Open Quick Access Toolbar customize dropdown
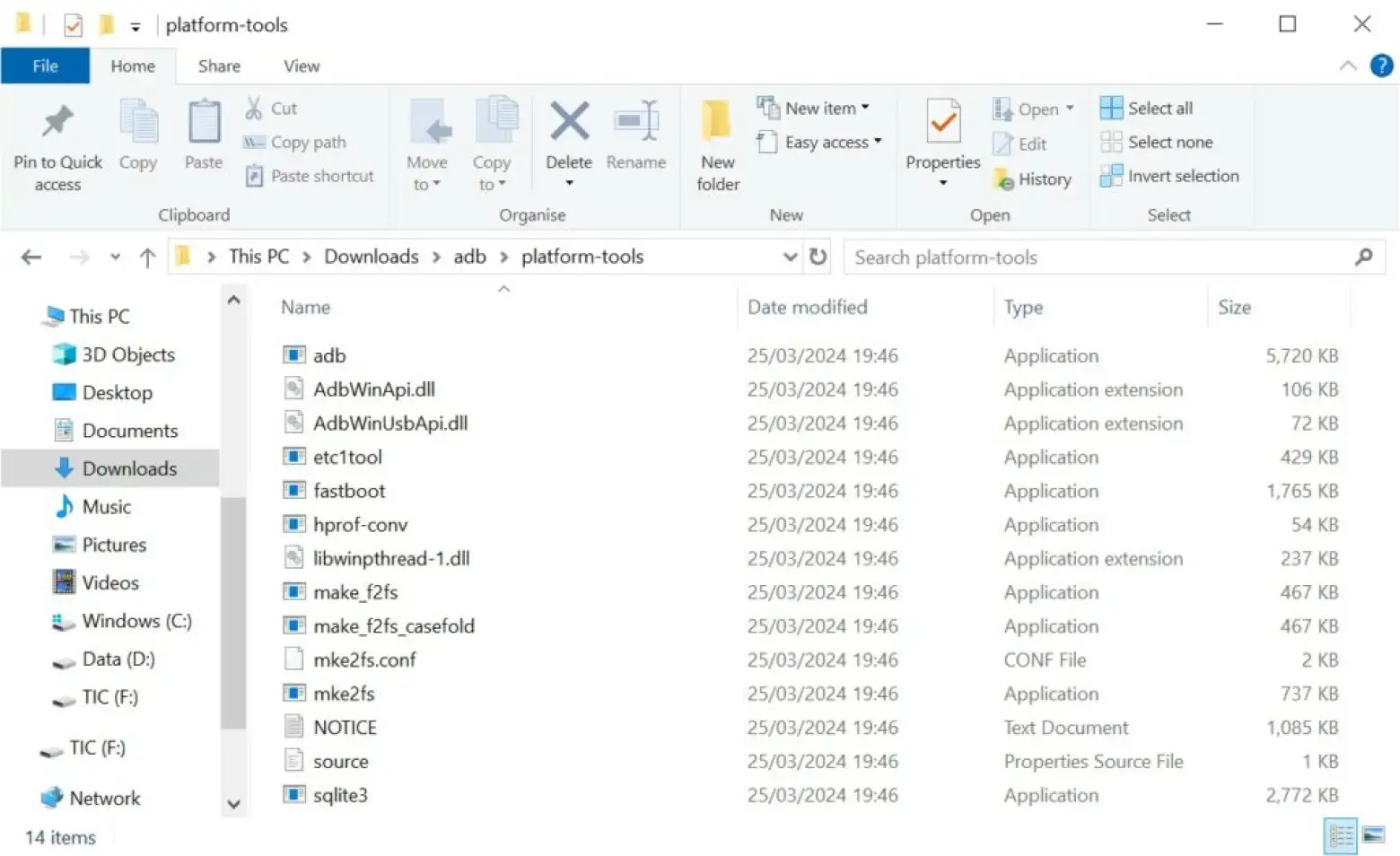This screenshot has height=856, width=1400. coord(136,27)
